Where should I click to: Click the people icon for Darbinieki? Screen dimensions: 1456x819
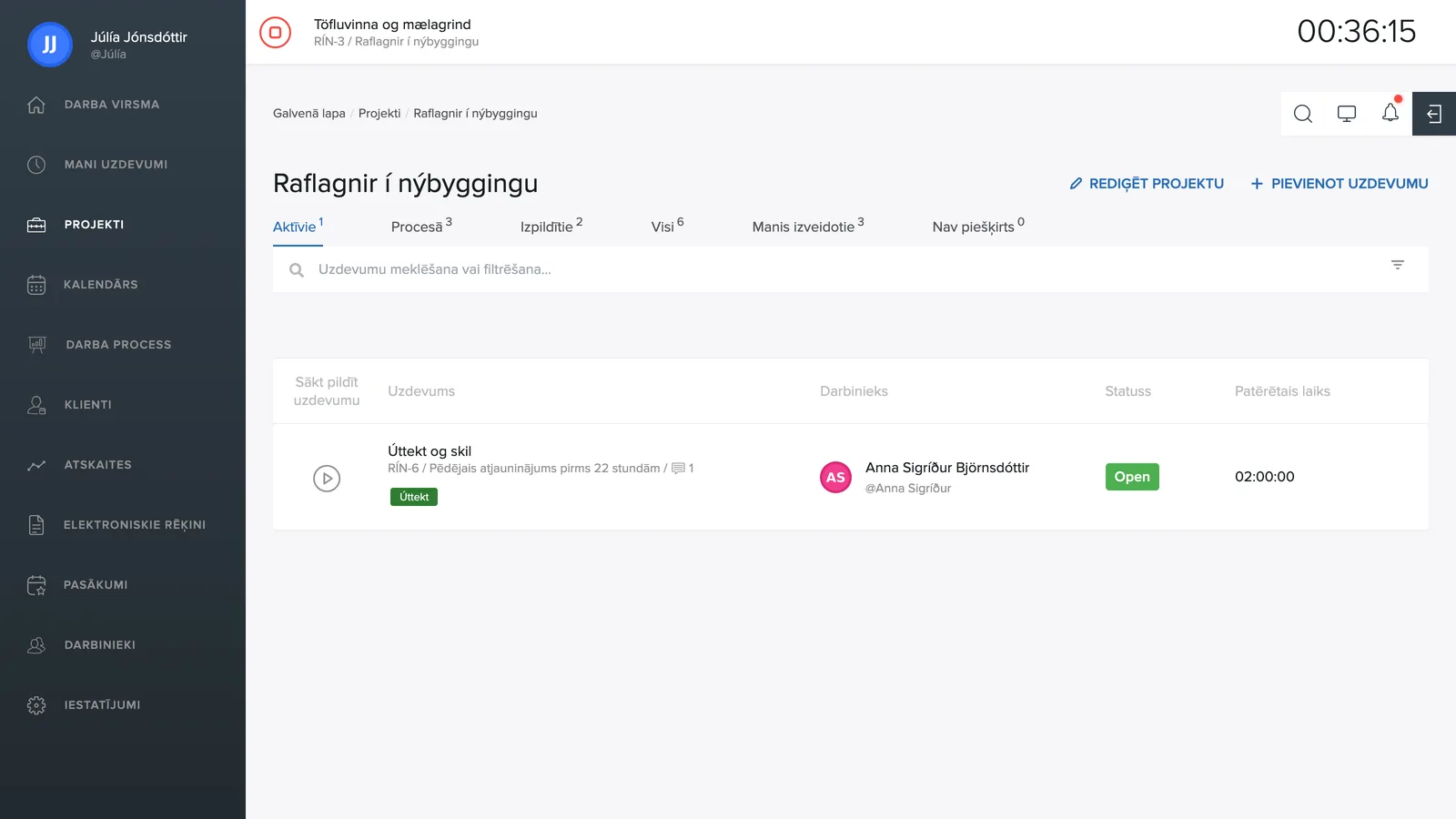click(36, 645)
